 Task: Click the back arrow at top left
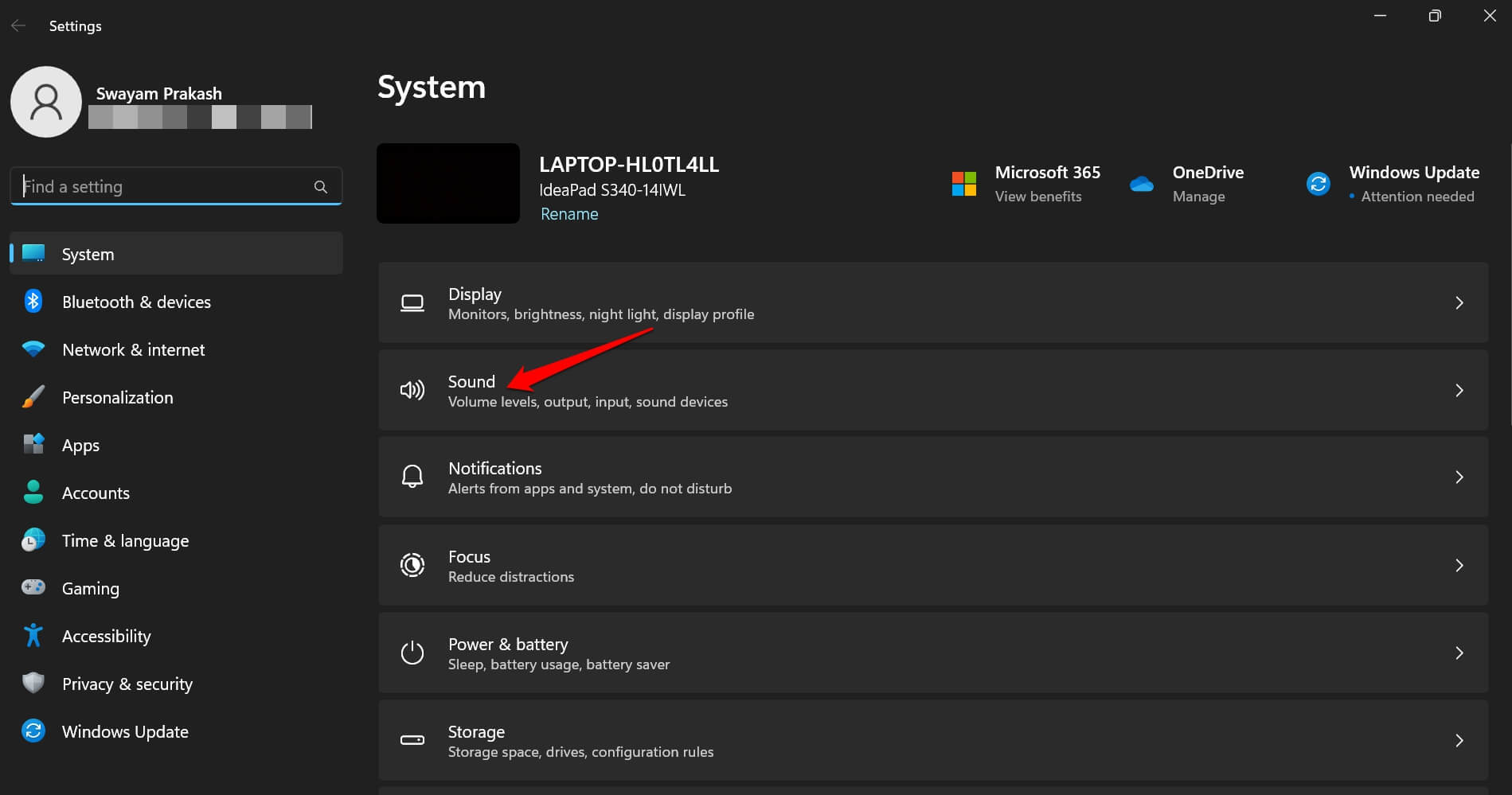click(18, 25)
